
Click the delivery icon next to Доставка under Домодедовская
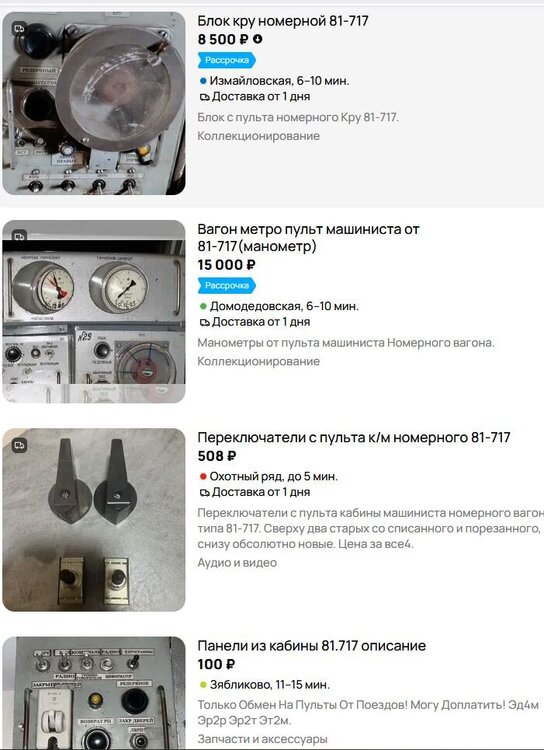pos(204,322)
